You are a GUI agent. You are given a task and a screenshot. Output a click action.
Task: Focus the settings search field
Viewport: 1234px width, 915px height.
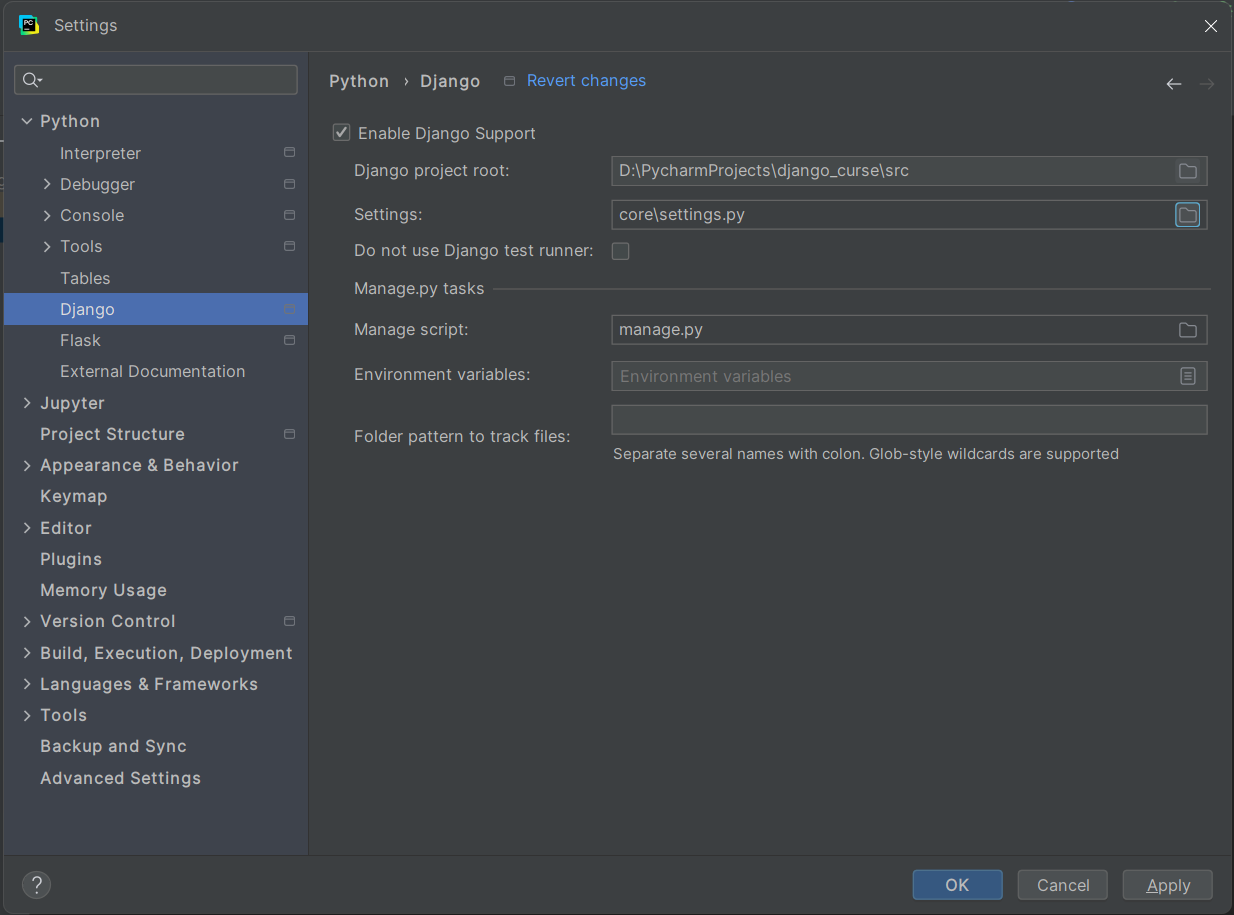click(x=156, y=80)
